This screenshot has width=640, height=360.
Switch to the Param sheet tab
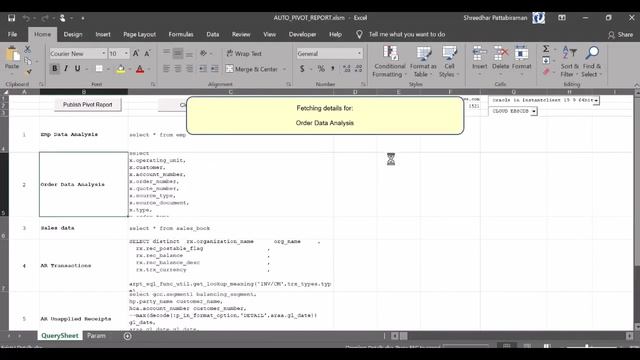(x=96, y=336)
